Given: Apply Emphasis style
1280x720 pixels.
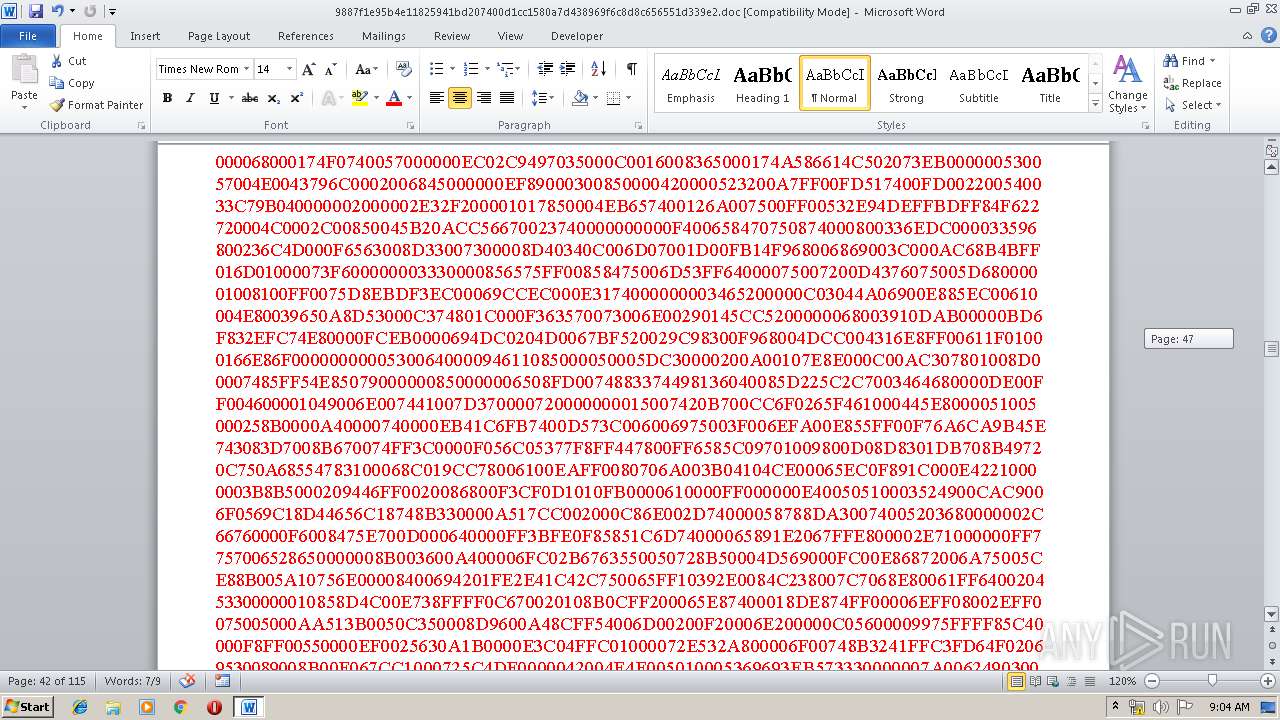Looking at the screenshot, I should coord(691,82).
